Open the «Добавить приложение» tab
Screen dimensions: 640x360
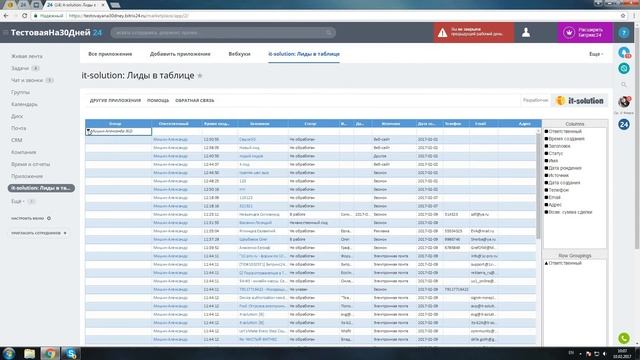(180, 54)
